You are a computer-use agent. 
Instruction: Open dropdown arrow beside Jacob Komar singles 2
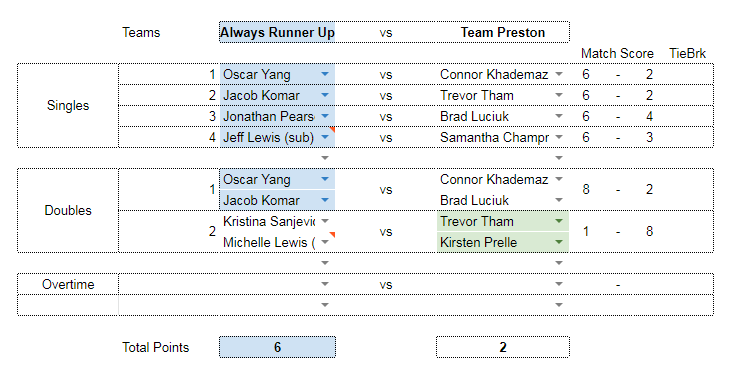[x=325, y=96]
